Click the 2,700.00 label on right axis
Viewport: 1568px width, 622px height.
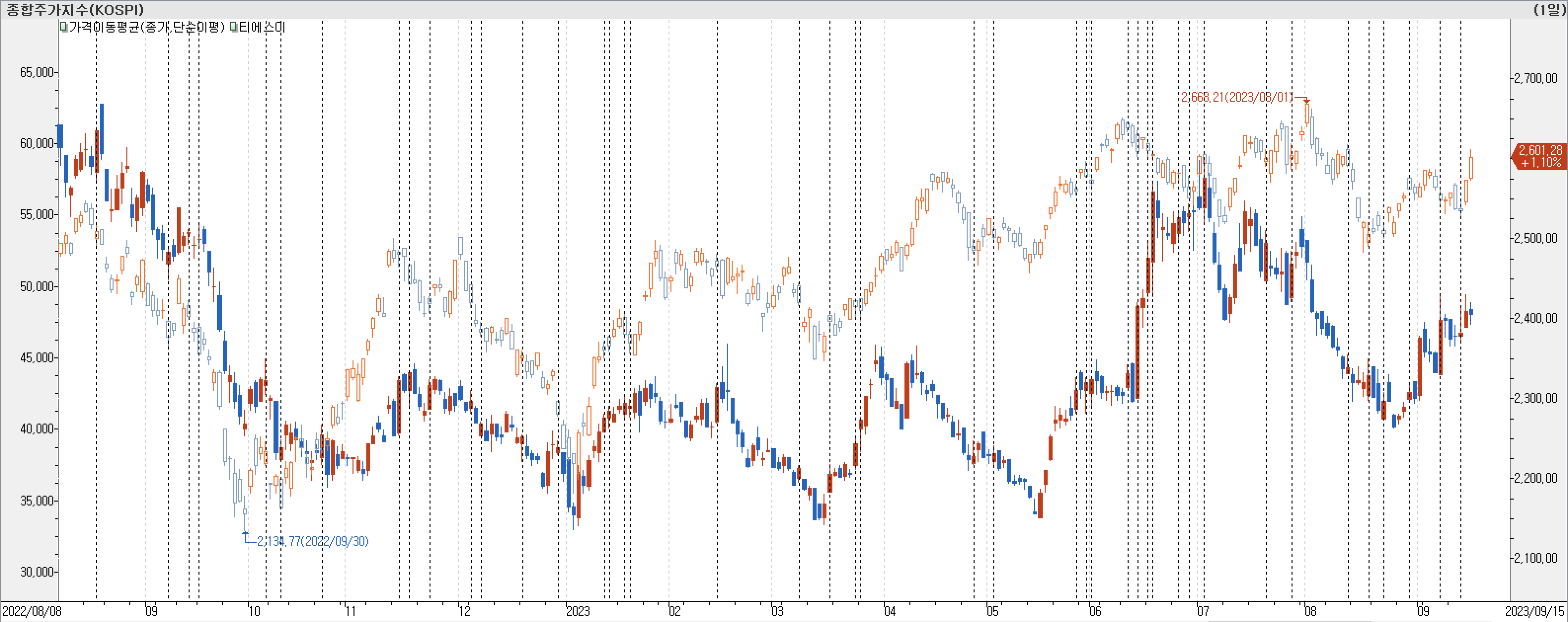click(1535, 78)
